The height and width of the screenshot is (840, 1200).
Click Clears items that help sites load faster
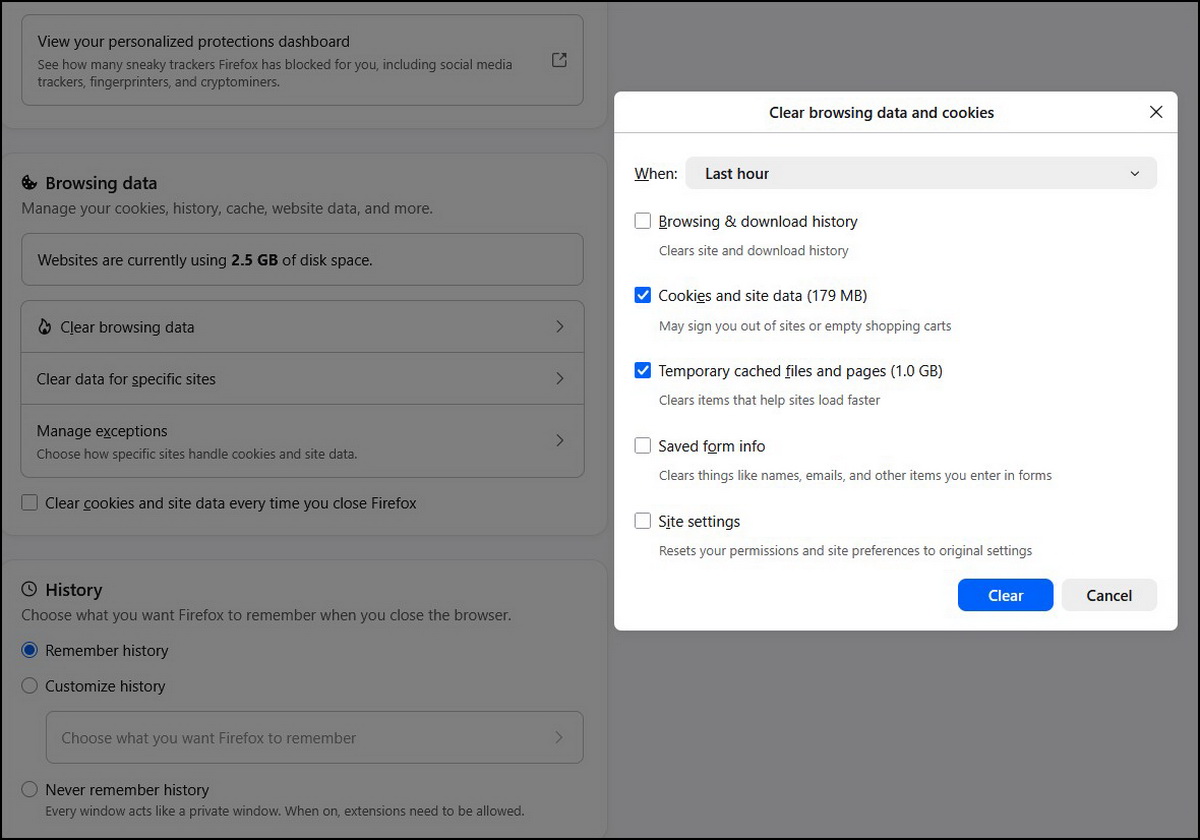pyautogui.click(x=770, y=400)
